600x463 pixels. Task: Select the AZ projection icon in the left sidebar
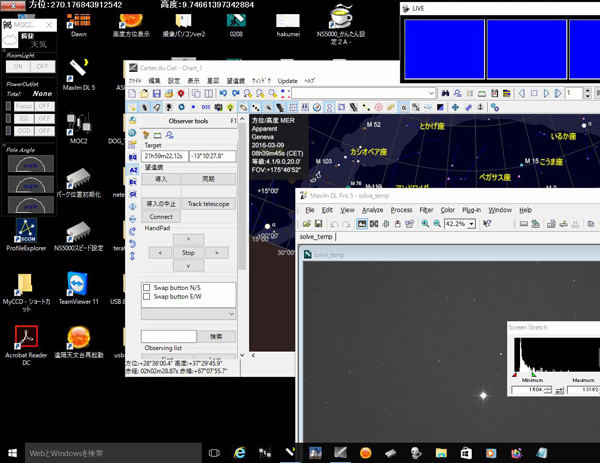point(133,170)
